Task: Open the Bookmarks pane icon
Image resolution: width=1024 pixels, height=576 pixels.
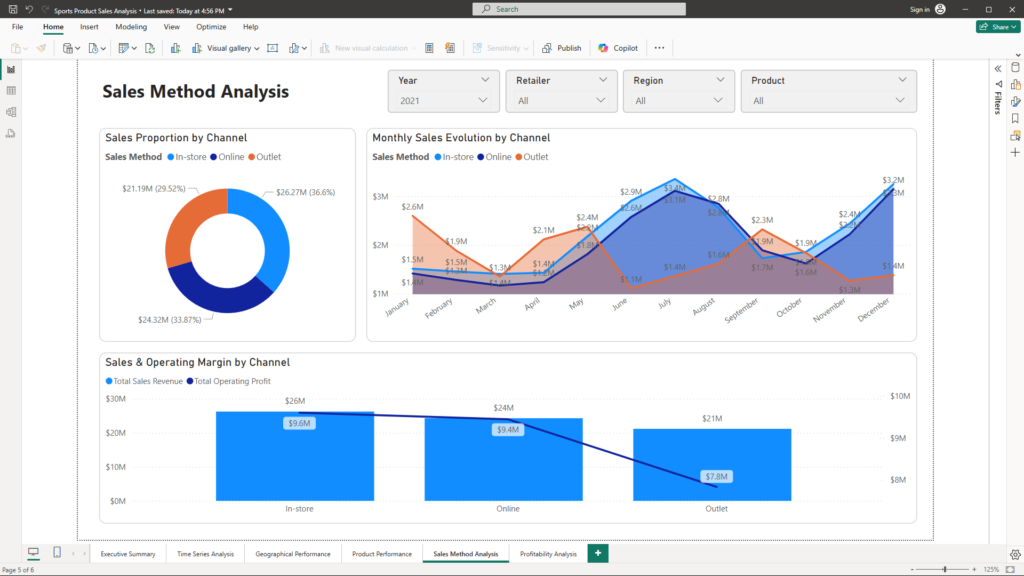Action: pyautogui.click(x=1015, y=118)
